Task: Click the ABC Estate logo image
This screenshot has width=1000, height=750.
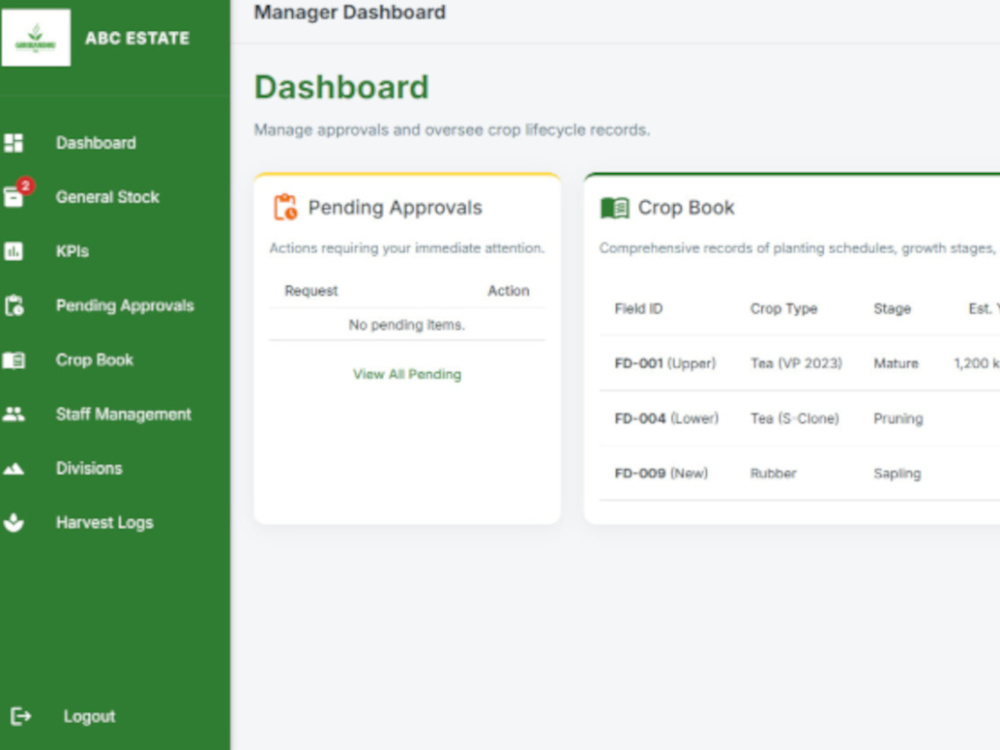Action: coord(36,38)
